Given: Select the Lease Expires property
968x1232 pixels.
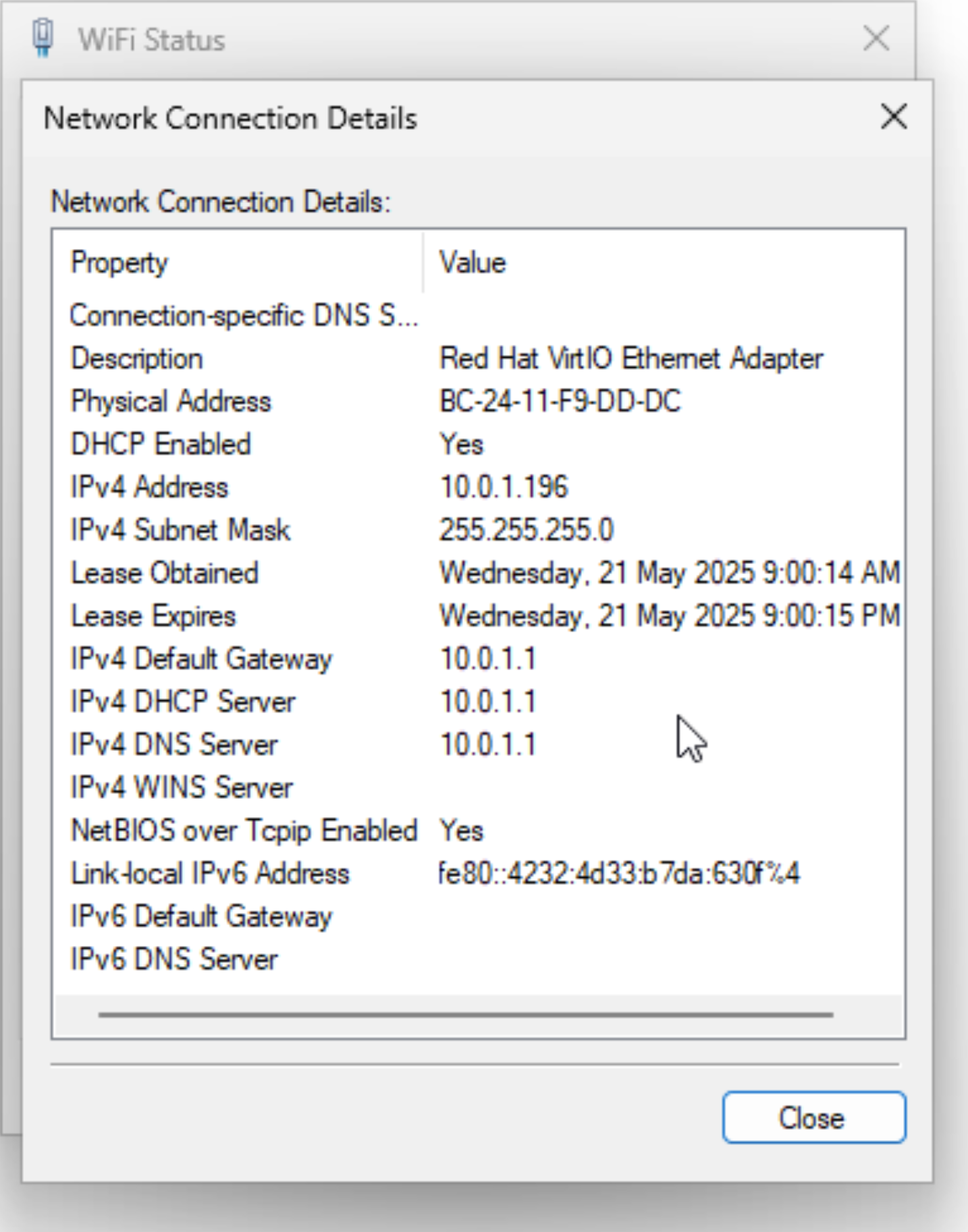Looking at the screenshot, I should click(153, 616).
